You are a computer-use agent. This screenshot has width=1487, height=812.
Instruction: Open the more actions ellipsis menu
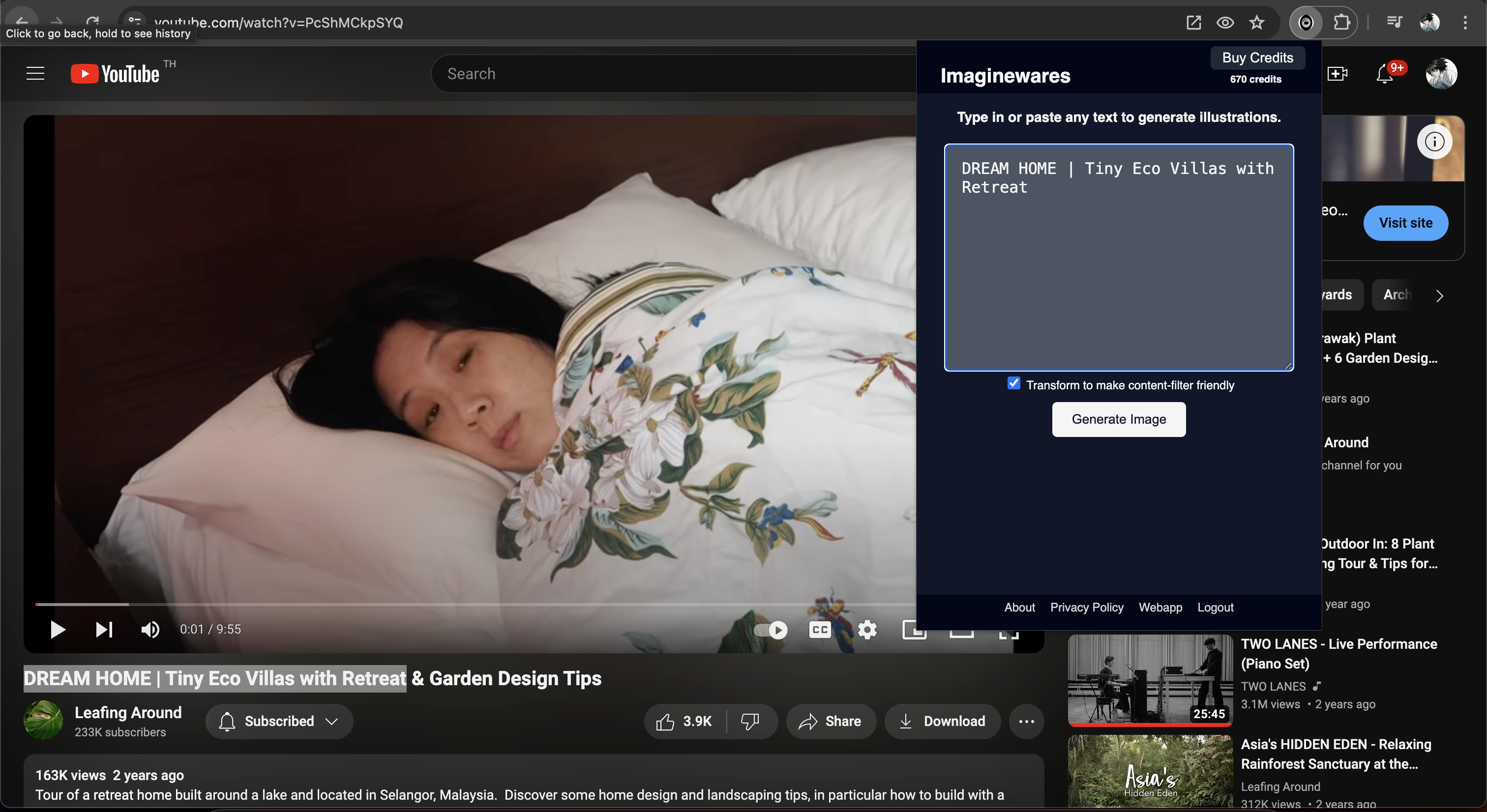point(1026,721)
